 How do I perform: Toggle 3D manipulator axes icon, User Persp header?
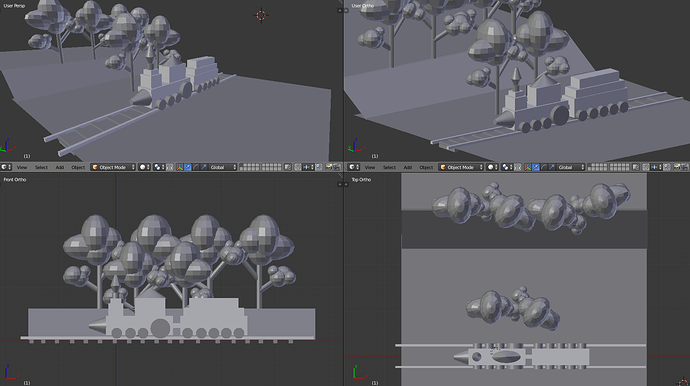(180, 167)
